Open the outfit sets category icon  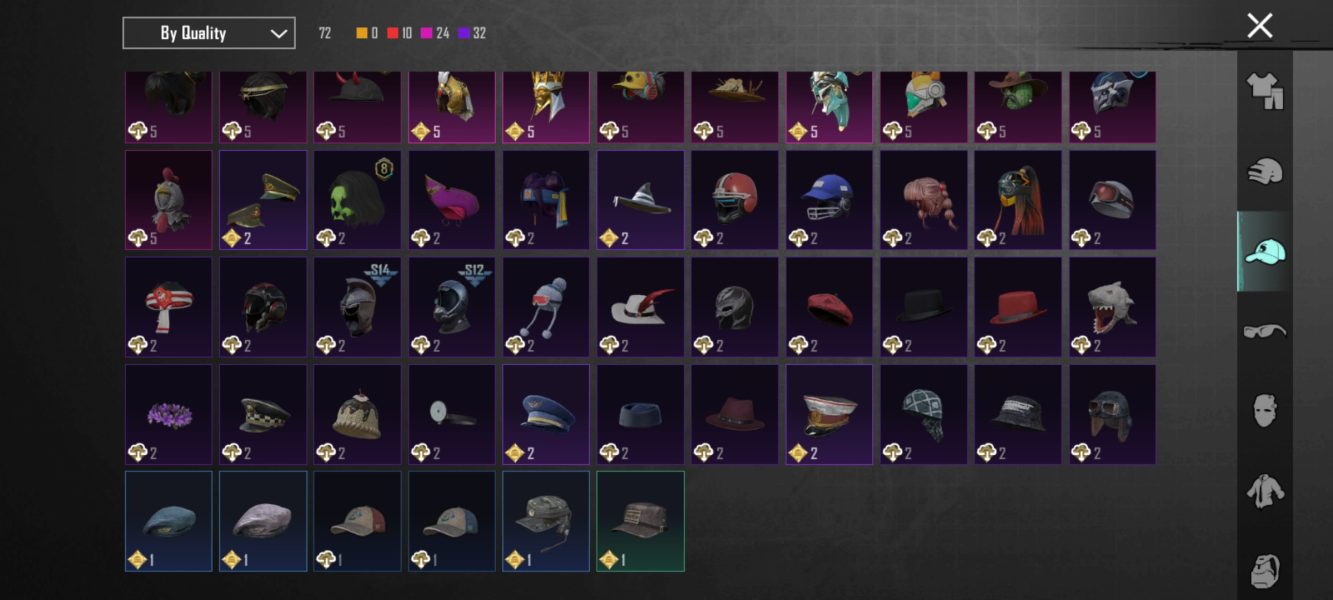(1264, 91)
